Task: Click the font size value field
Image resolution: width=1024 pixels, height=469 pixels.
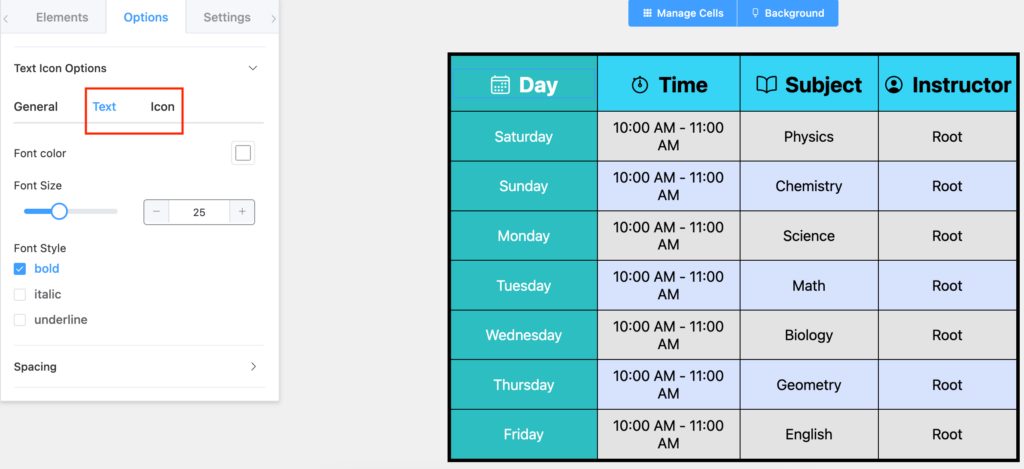Action: pyautogui.click(x=199, y=212)
